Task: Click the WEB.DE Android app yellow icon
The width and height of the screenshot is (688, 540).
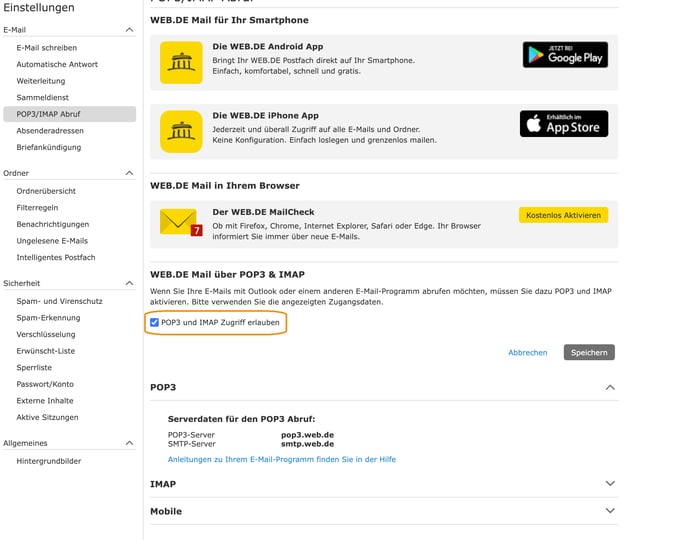Action: coord(181,62)
